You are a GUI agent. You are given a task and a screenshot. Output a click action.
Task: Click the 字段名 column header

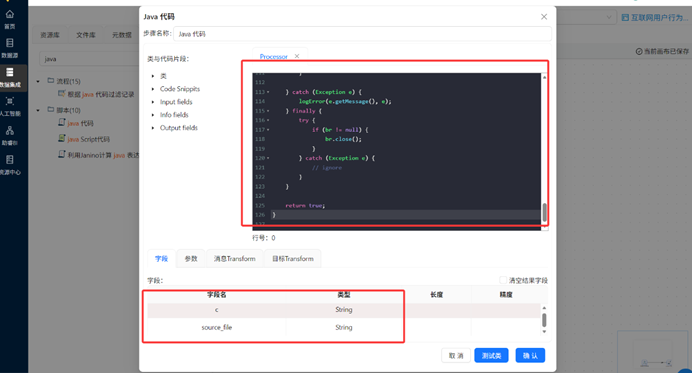tap(217, 294)
